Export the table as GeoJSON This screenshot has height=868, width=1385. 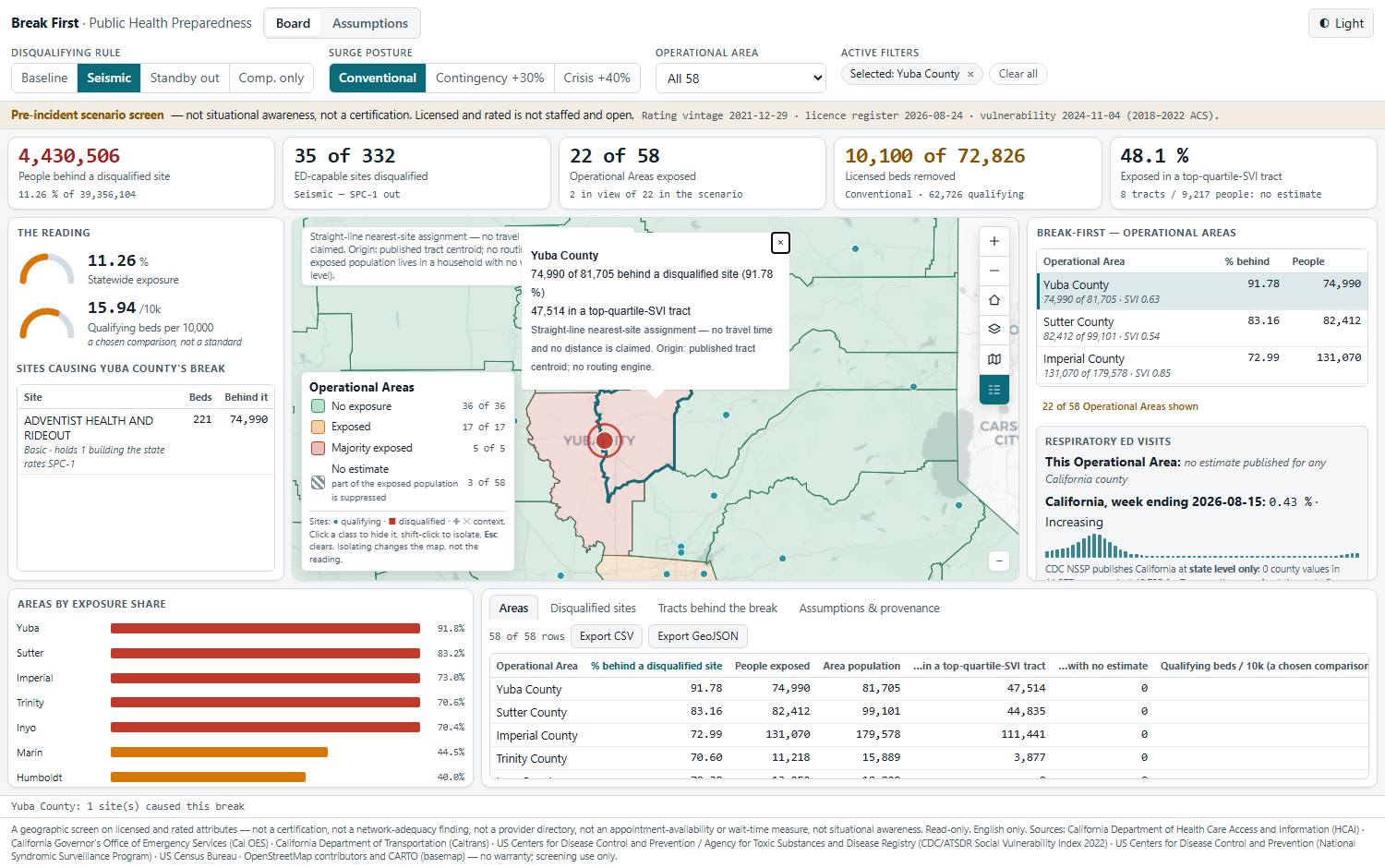click(x=698, y=636)
